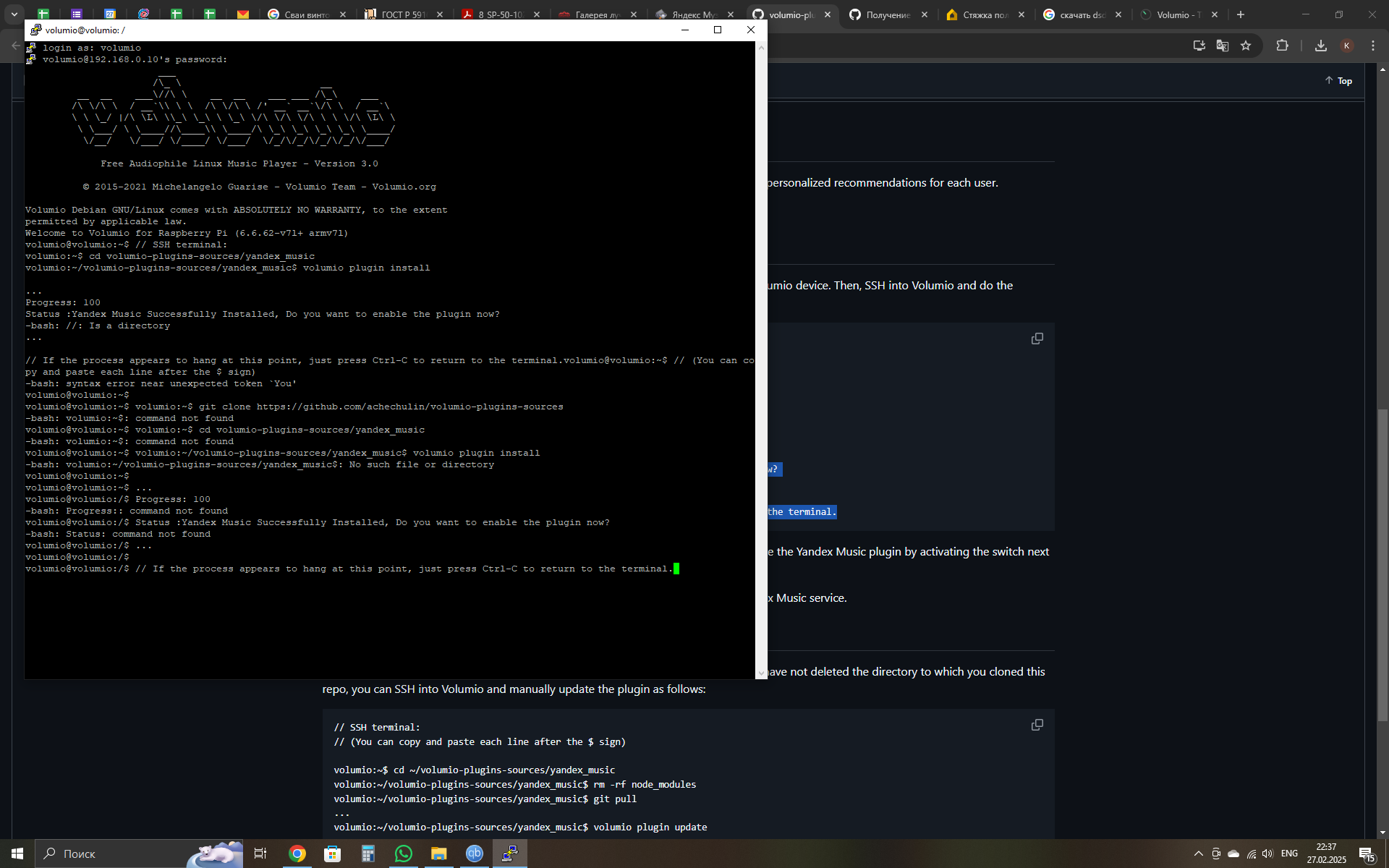Open Chrome three-dot menu
Viewport: 1389px width, 868px height.
[x=1373, y=46]
